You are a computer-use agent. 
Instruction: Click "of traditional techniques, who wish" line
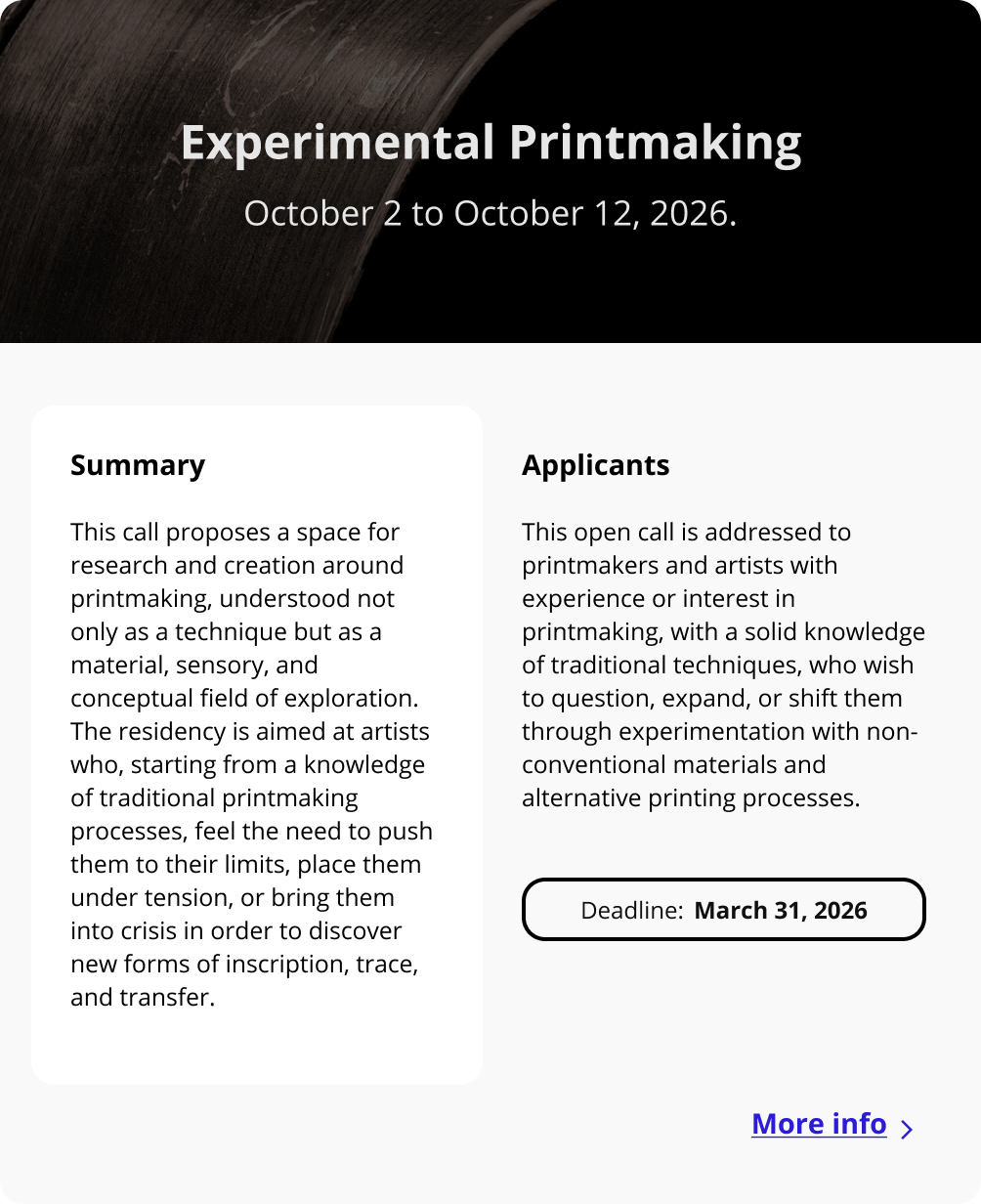[x=717, y=666]
